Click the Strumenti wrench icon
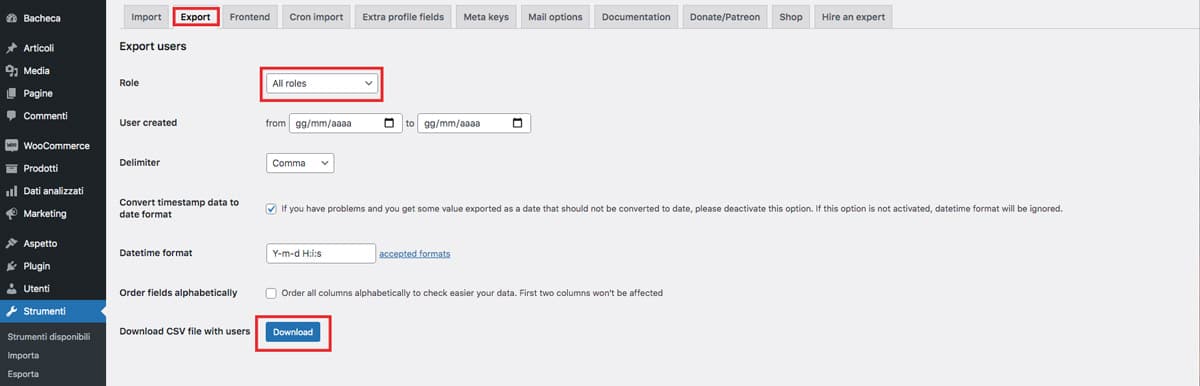Viewport: 1200px width, 386px height. point(11,311)
